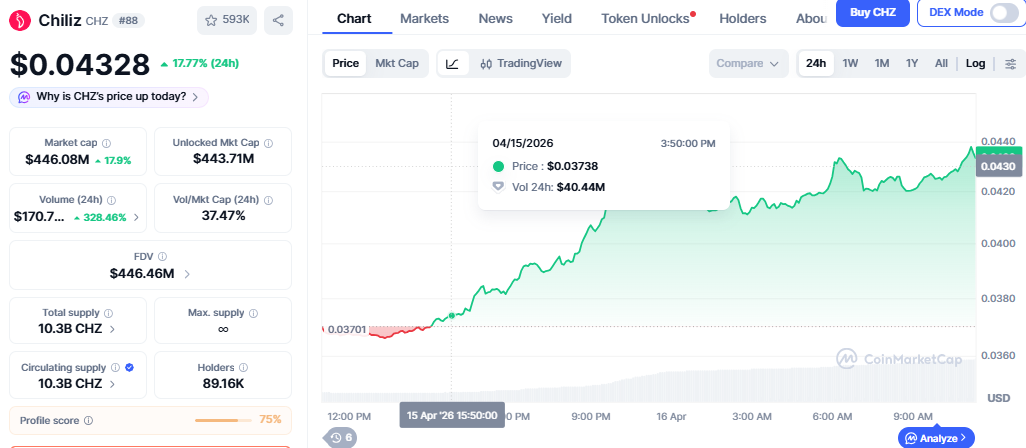Toggle DEX Mode switch
1026x448 pixels.
click(1002, 12)
